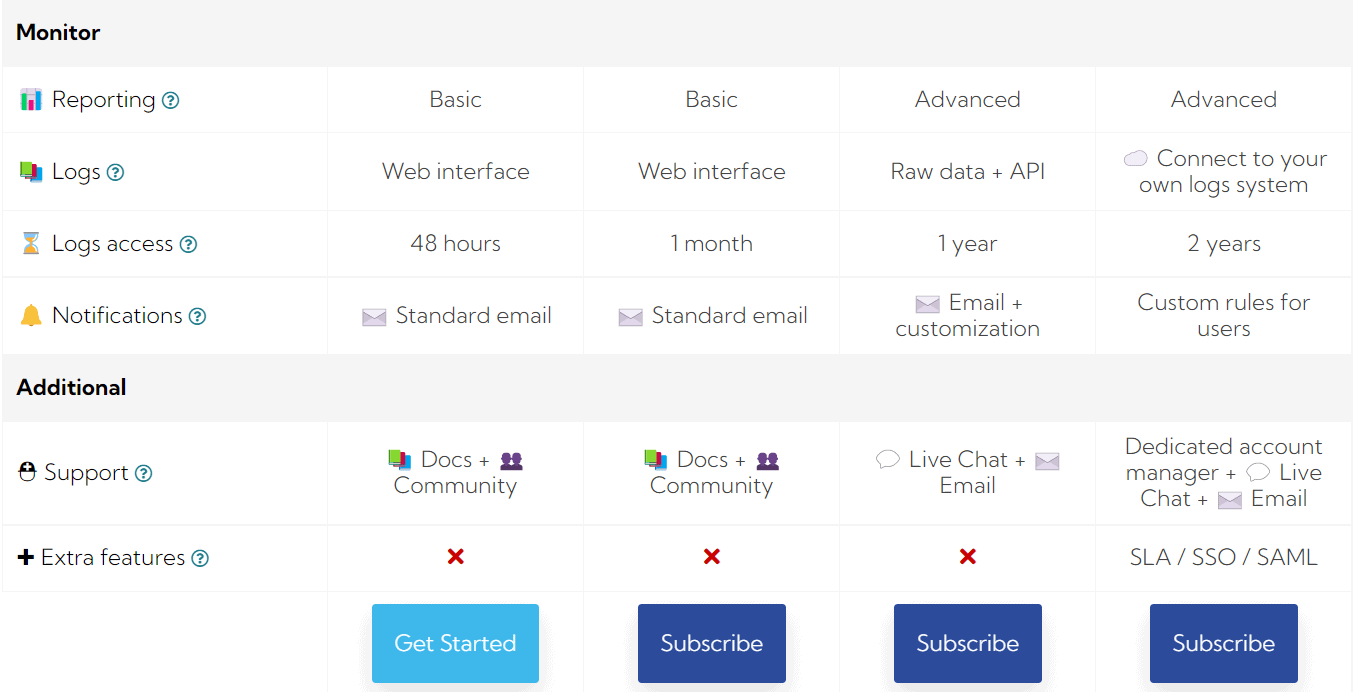Open the Extra features help icon
The image size is (1355, 692).
[200, 558]
